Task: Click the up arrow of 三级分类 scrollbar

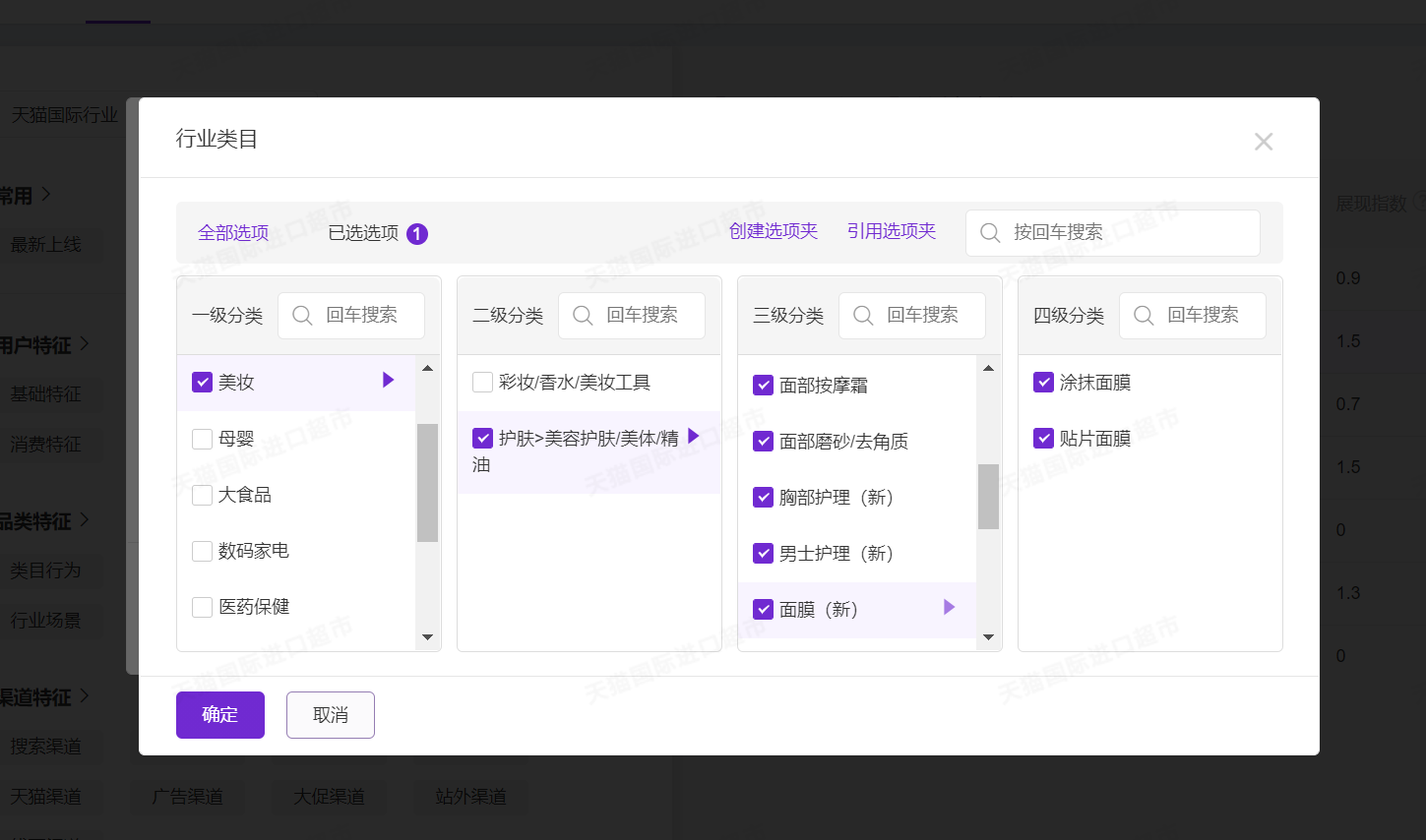Action: click(988, 368)
